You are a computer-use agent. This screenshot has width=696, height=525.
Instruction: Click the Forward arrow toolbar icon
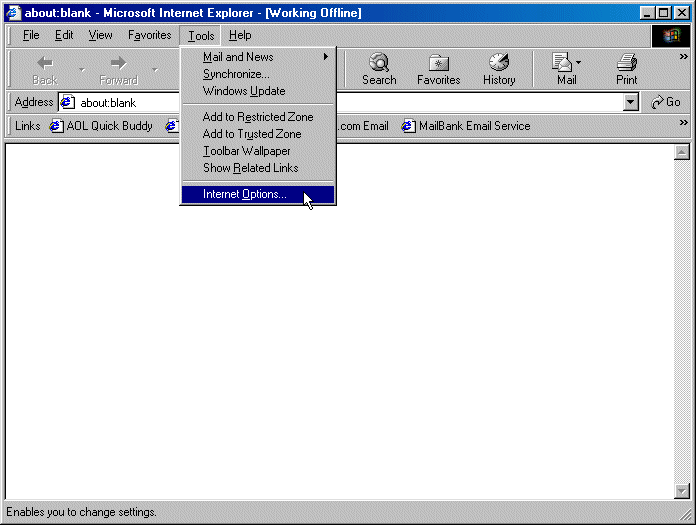[x=118, y=63]
